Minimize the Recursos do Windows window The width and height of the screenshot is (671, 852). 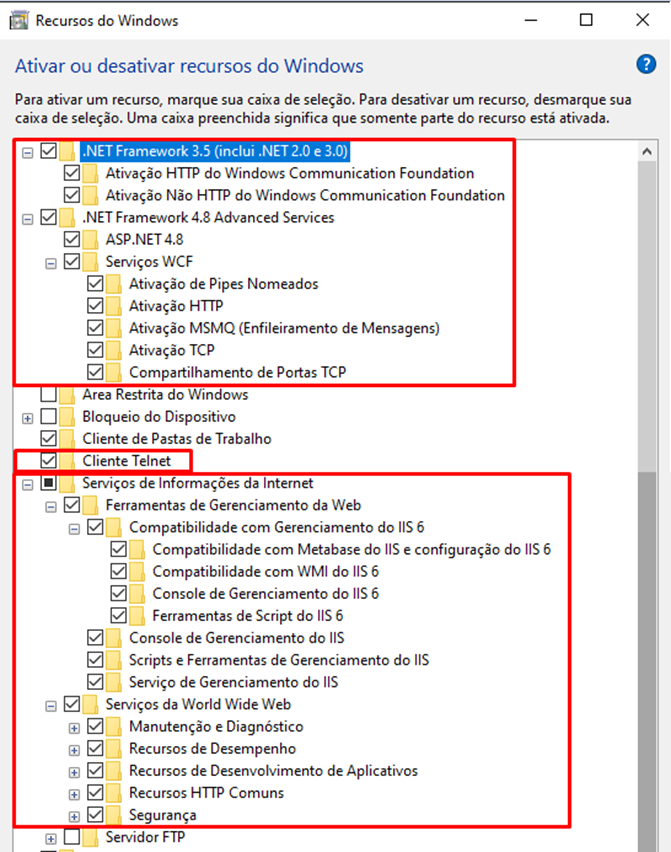(x=531, y=20)
